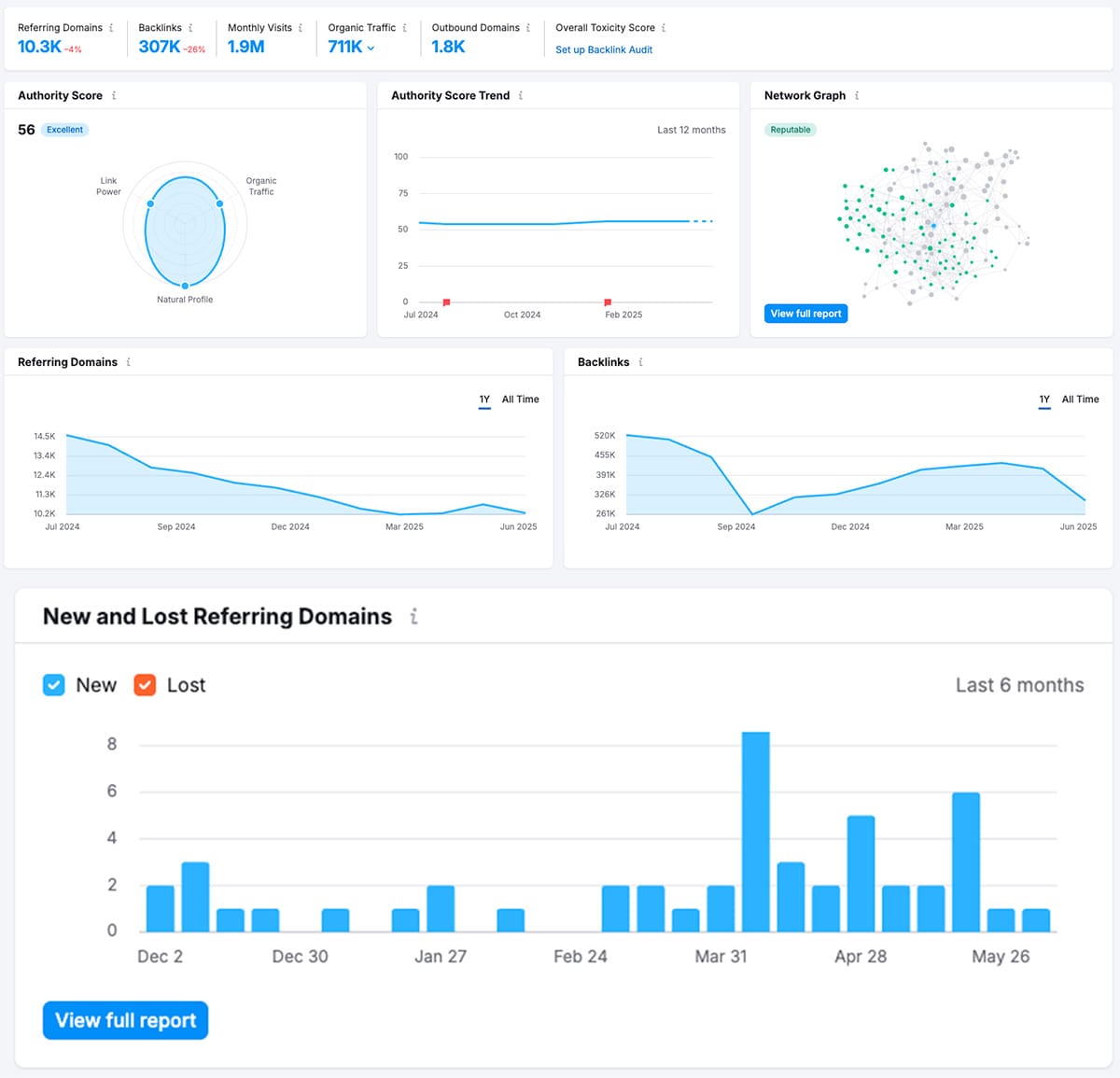Screen dimensions: 1120x1078
Task: Click info icon beside Authority Score title
Action: tap(114, 95)
